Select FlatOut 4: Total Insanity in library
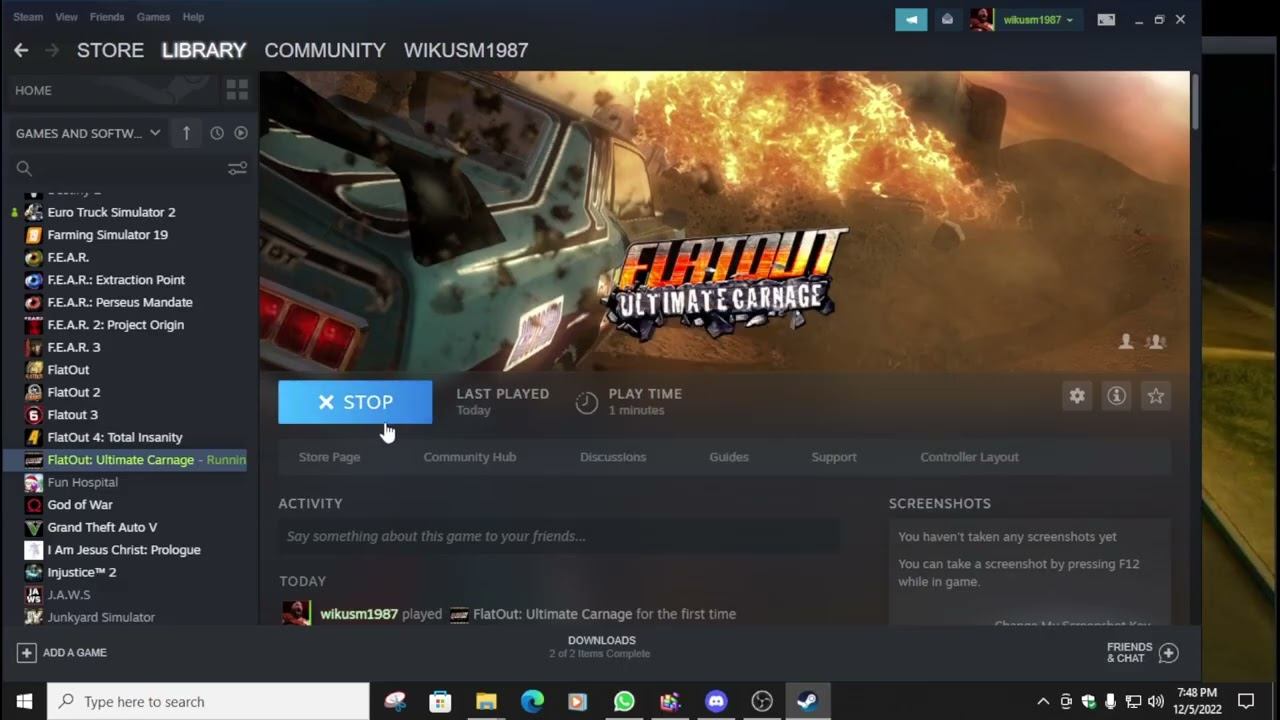The width and height of the screenshot is (1280, 720). 115,437
